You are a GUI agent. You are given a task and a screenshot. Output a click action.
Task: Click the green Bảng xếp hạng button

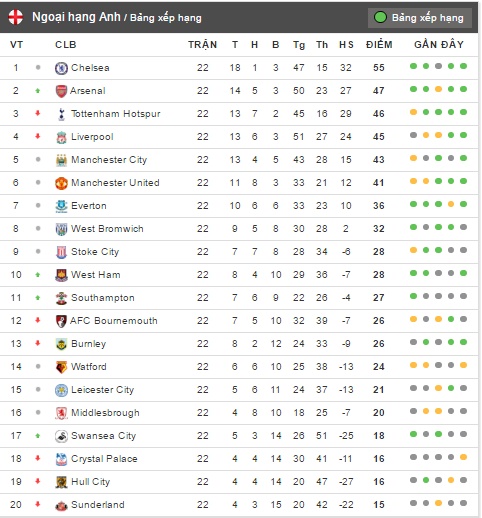point(420,18)
